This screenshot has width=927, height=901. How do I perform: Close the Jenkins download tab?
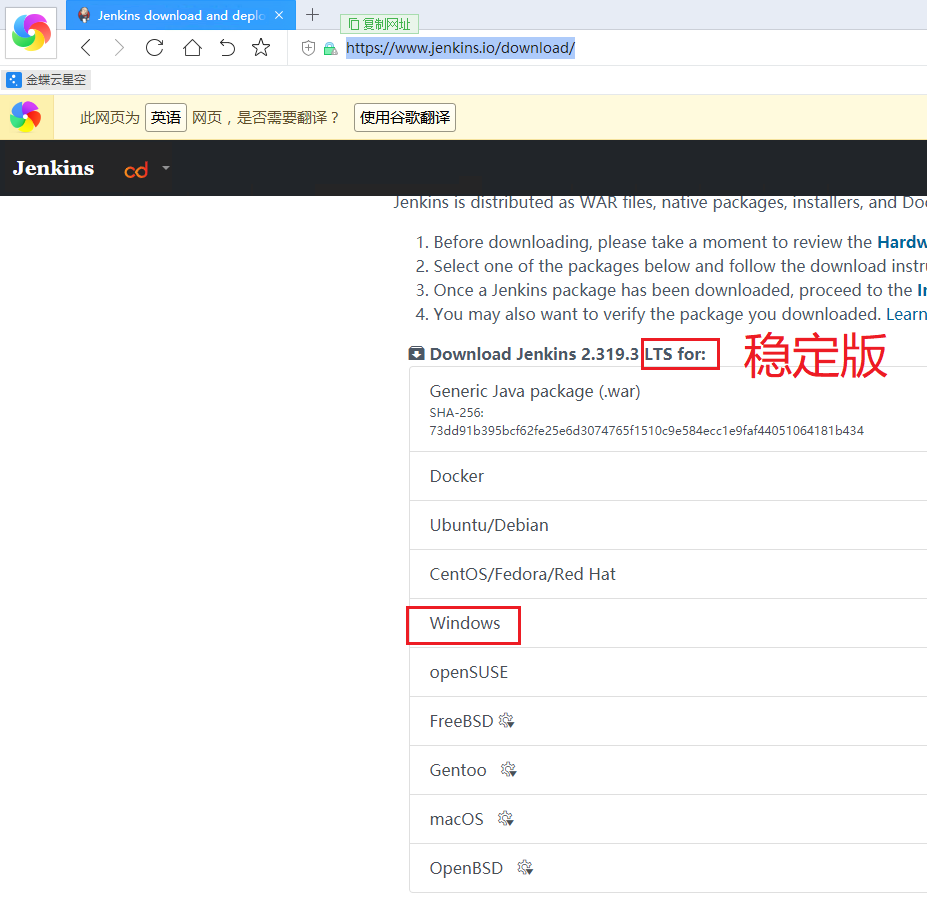[279, 15]
